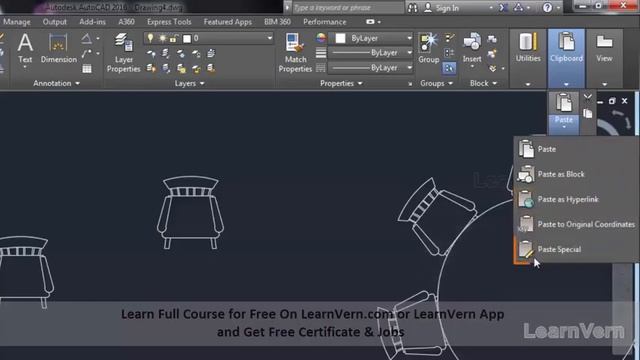Open the Output ribbon tab
The image size is (640, 360).
pyautogui.click(x=54, y=22)
